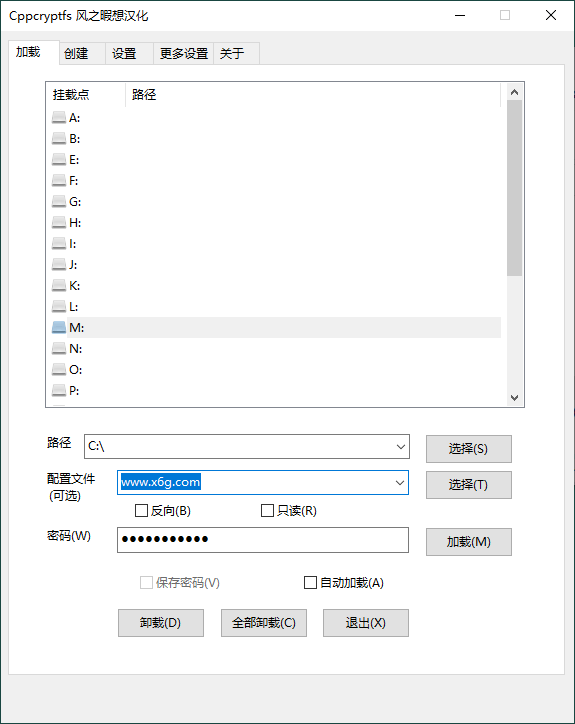Image resolution: width=575 pixels, height=724 pixels.
Task: Expand the 路径 path dropdown arrow
Action: pyautogui.click(x=400, y=447)
